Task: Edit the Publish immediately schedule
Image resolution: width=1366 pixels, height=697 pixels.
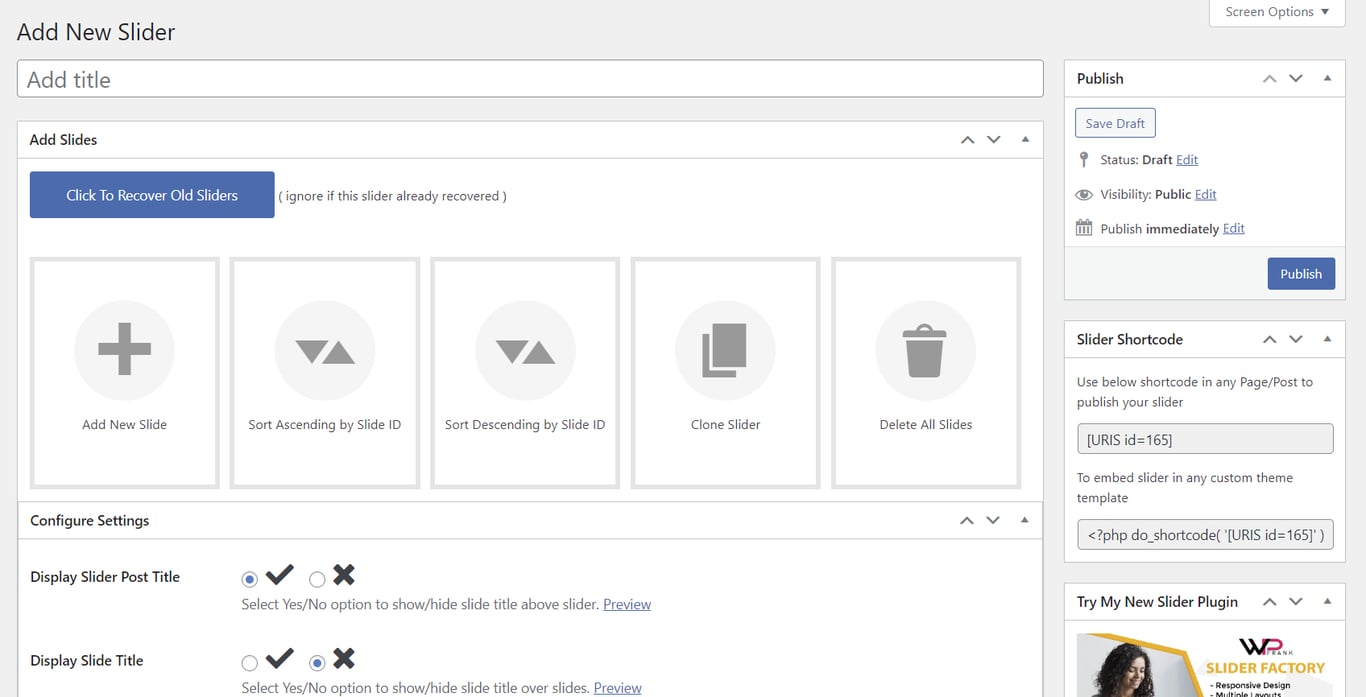Action: [x=1233, y=228]
